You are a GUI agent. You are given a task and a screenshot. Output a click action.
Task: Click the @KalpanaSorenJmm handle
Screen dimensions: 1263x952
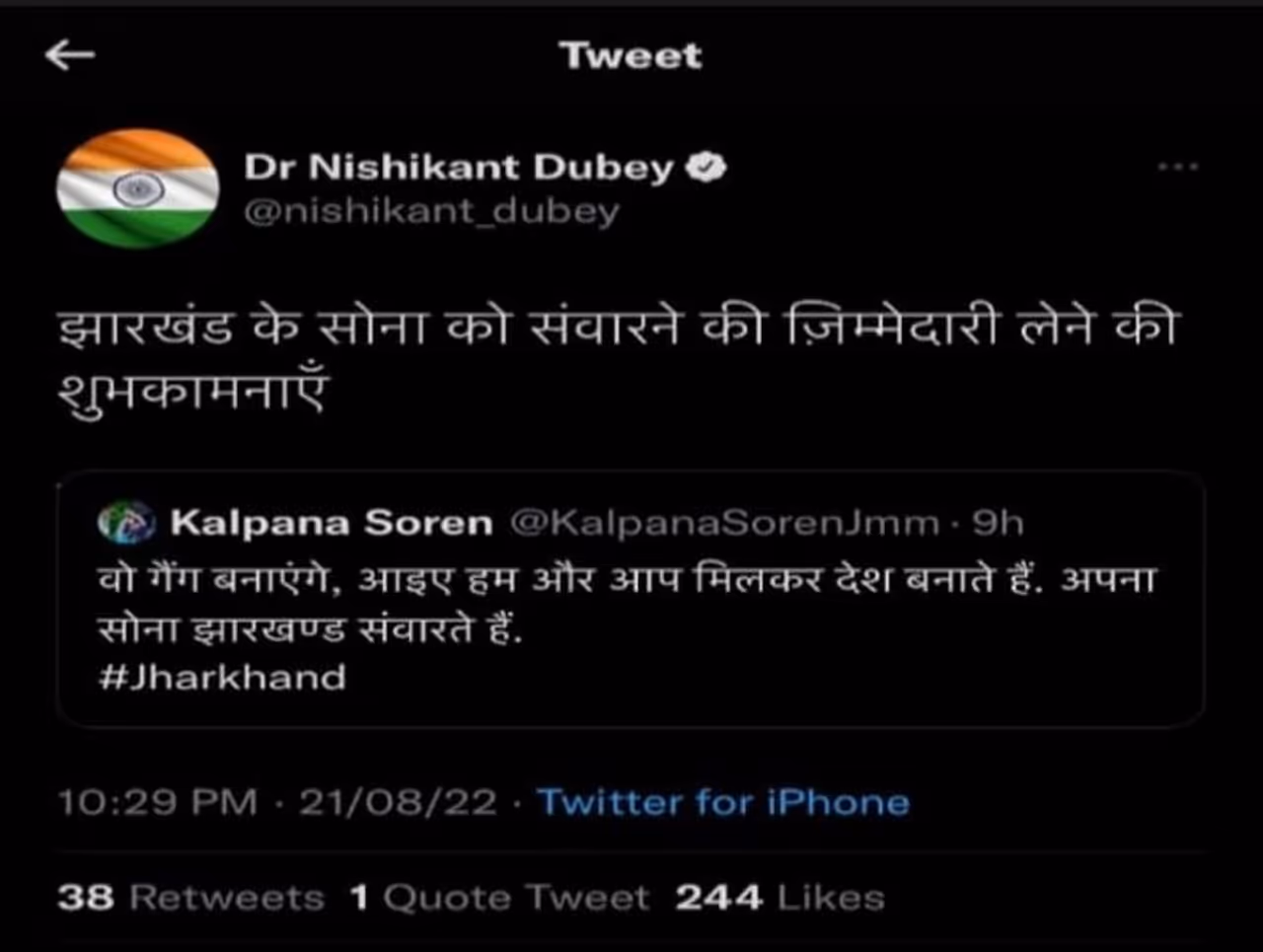click(x=724, y=522)
